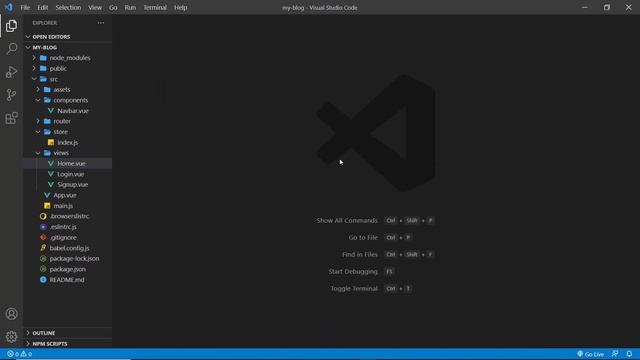Open .browserslistrc file
This screenshot has height=360, width=640.
click(67, 216)
